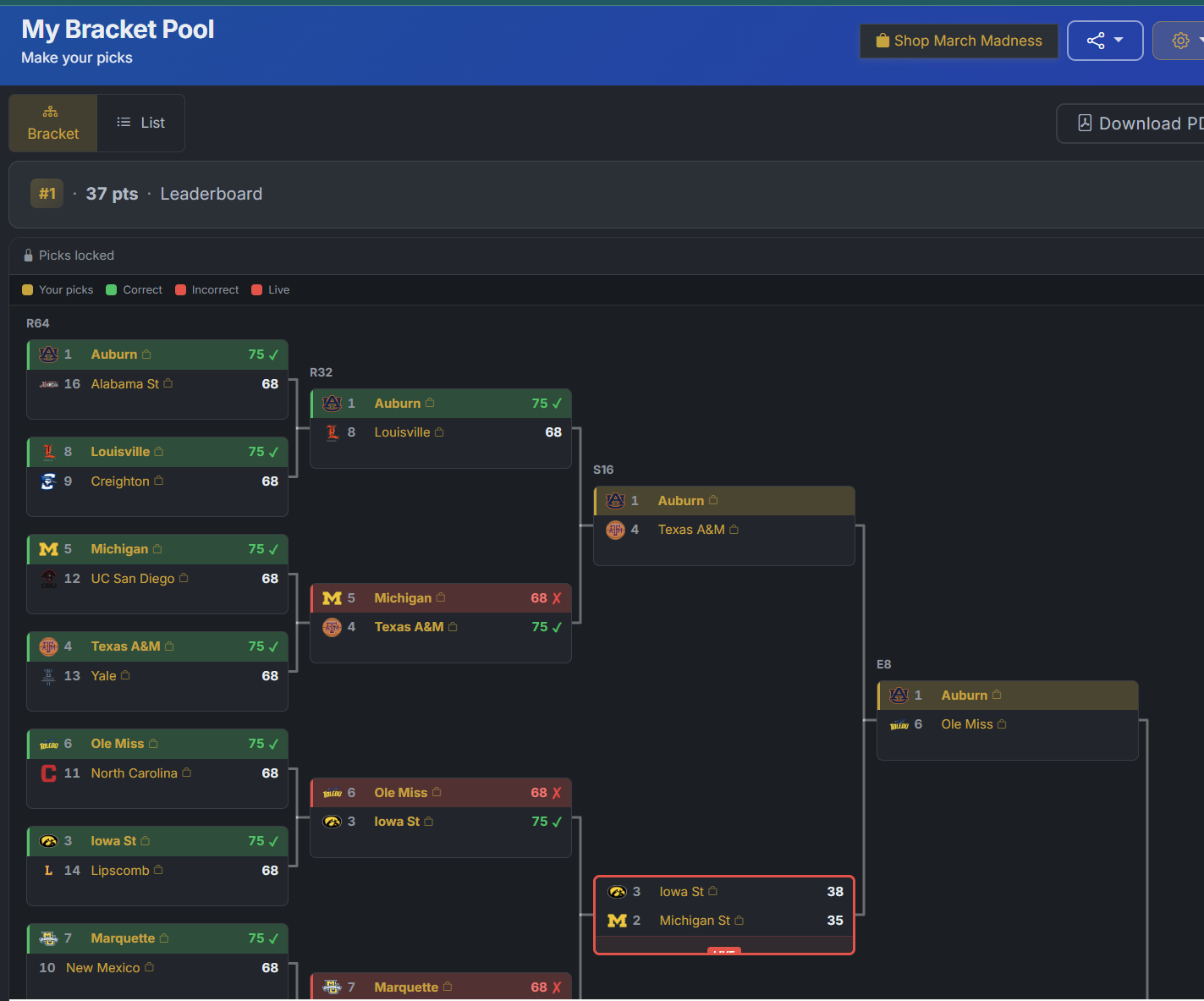Click the Auburn logo in R64
Viewport: 1204px width, 1001px height.
tap(49, 355)
